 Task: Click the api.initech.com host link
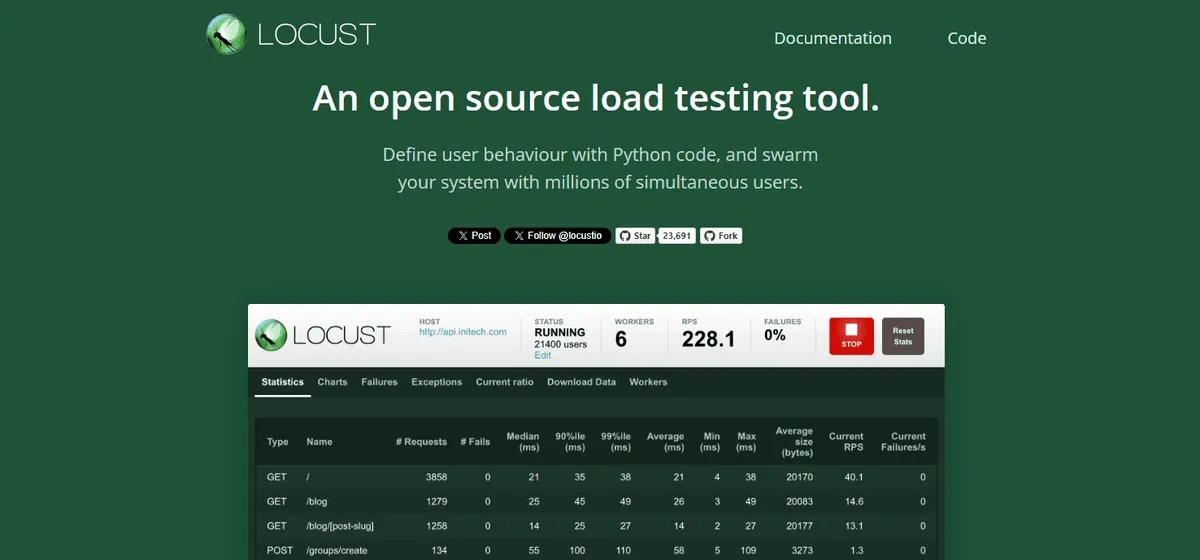[x=462, y=332]
